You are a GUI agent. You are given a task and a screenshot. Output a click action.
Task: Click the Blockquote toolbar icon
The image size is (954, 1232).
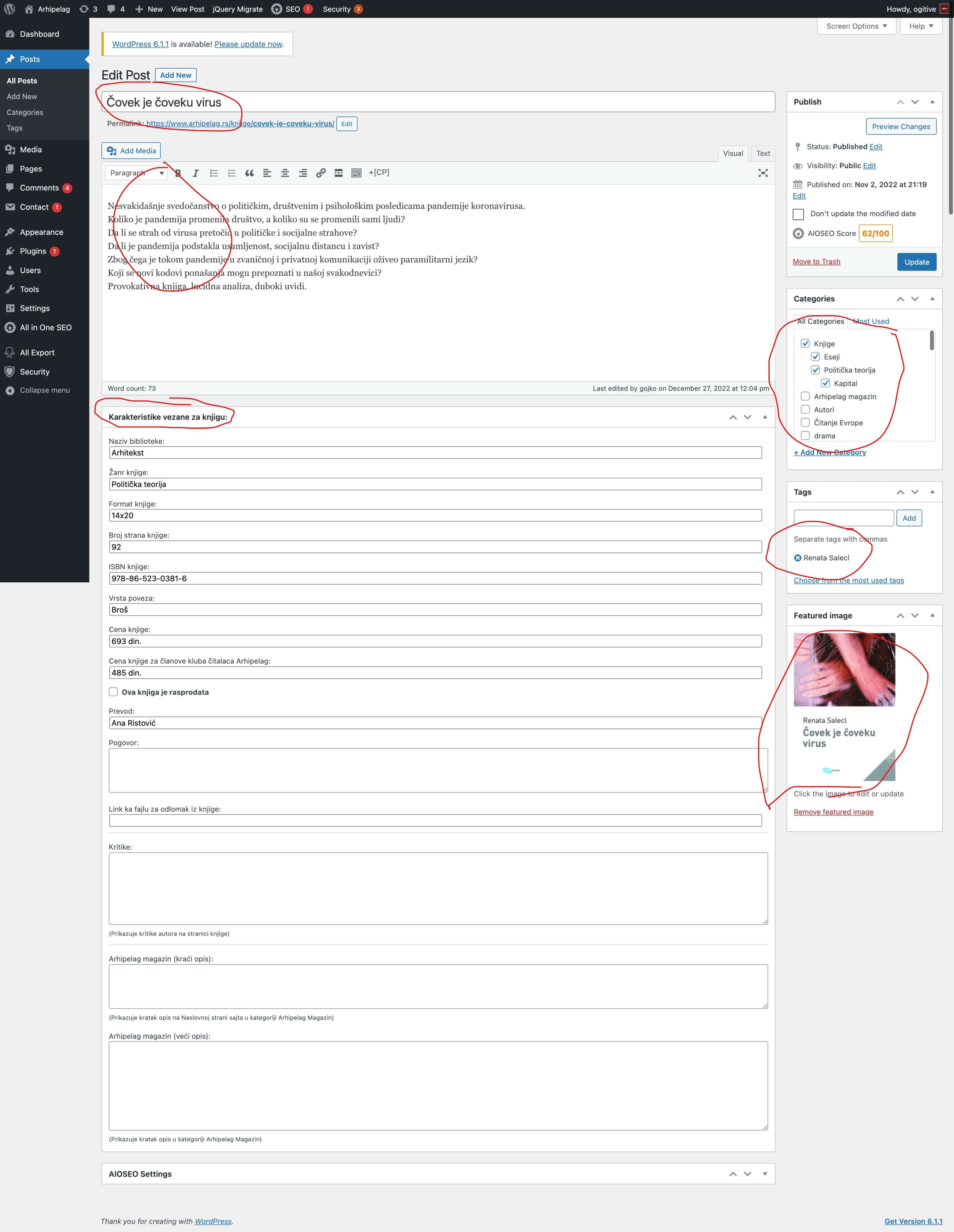pos(249,173)
